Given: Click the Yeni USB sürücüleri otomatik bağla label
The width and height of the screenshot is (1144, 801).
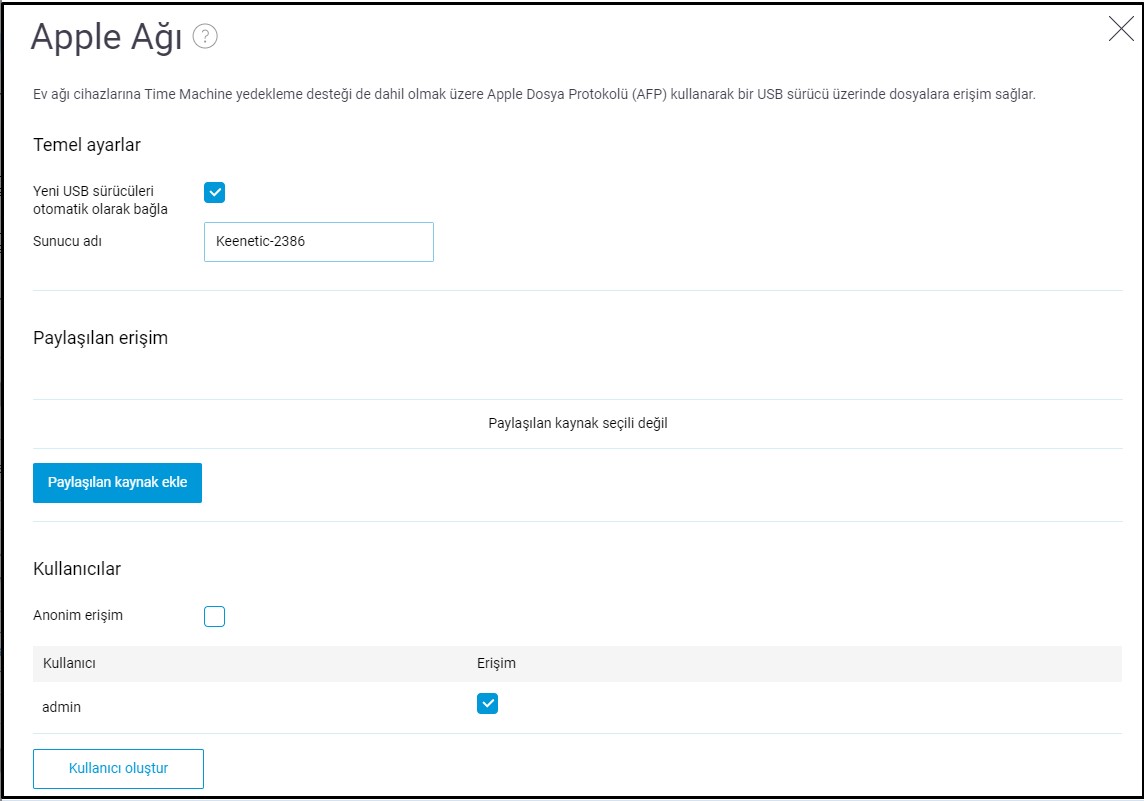Looking at the screenshot, I should [100, 200].
